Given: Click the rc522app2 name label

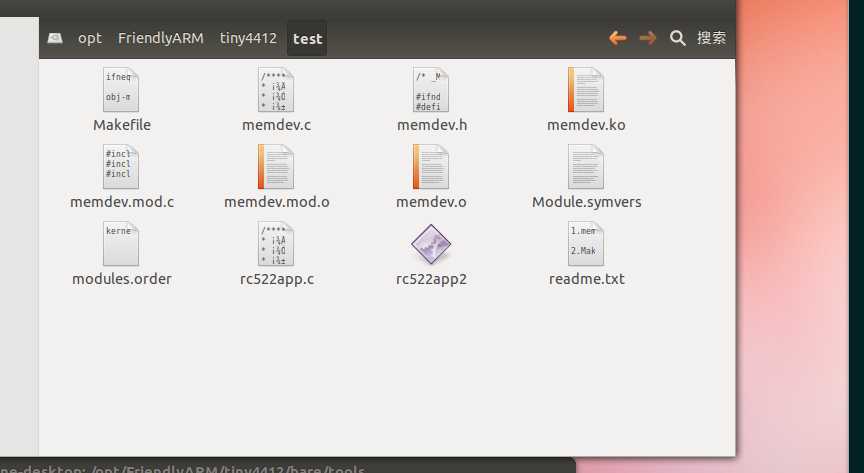Looking at the screenshot, I should [x=431, y=279].
